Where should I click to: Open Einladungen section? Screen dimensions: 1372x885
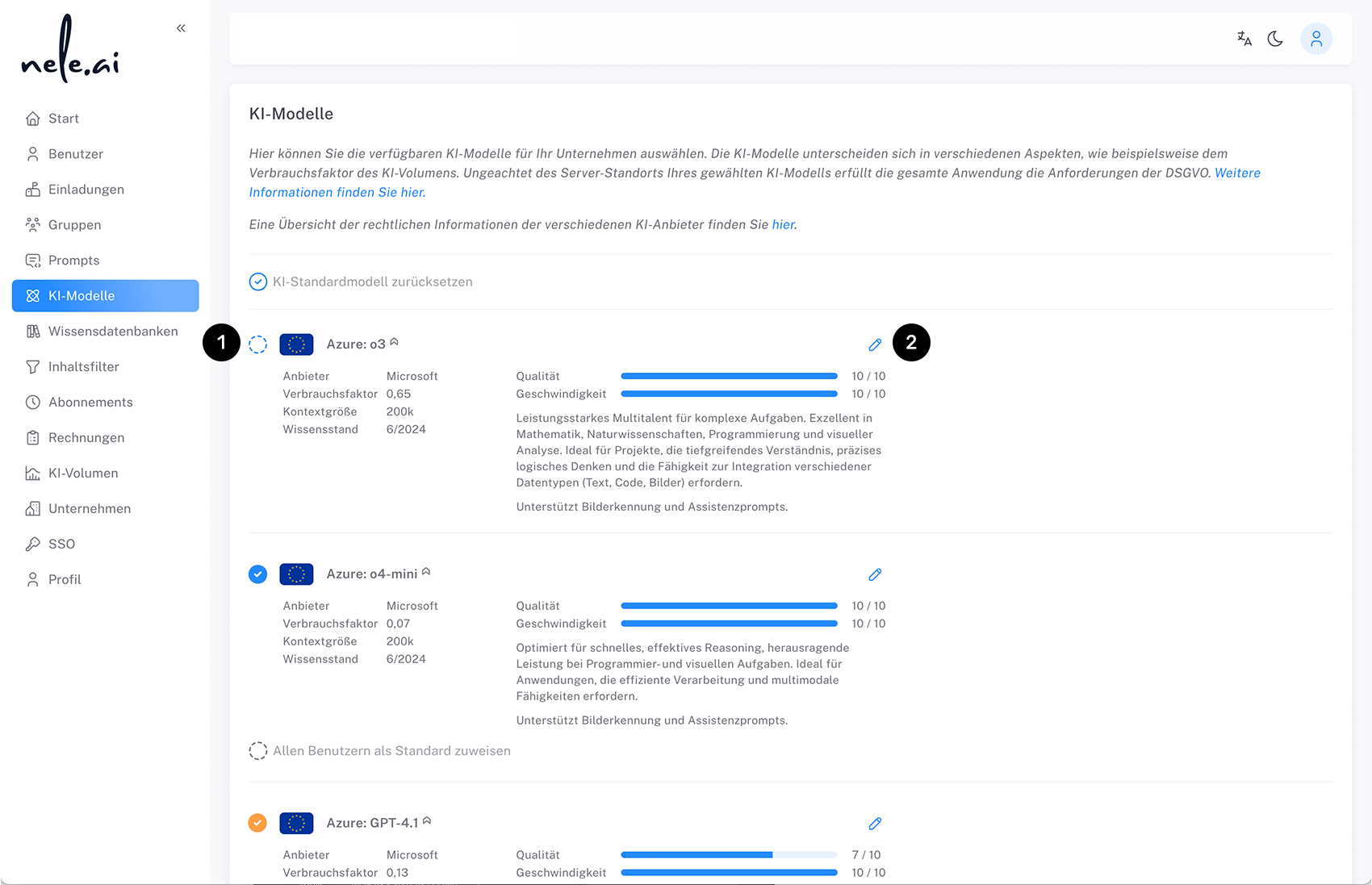pos(105,190)
